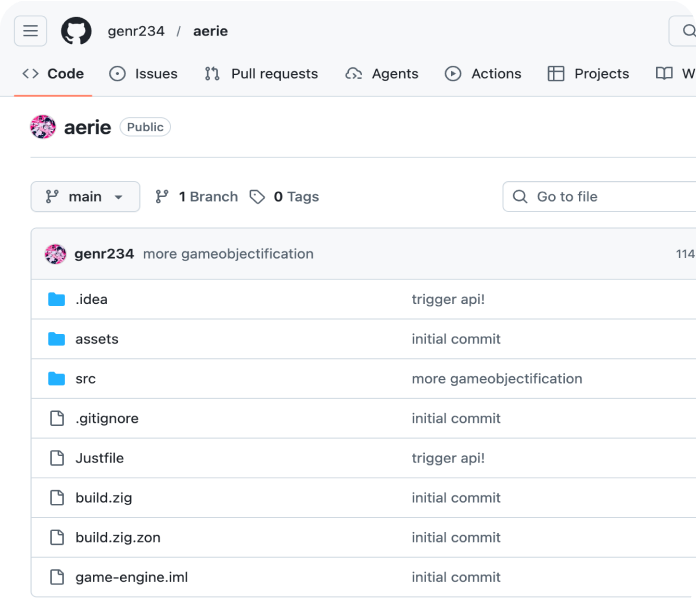The width and height of the screenshot is (696, 610).
Task: Click the 1 Branch link
Action: [x=197, y=197]
